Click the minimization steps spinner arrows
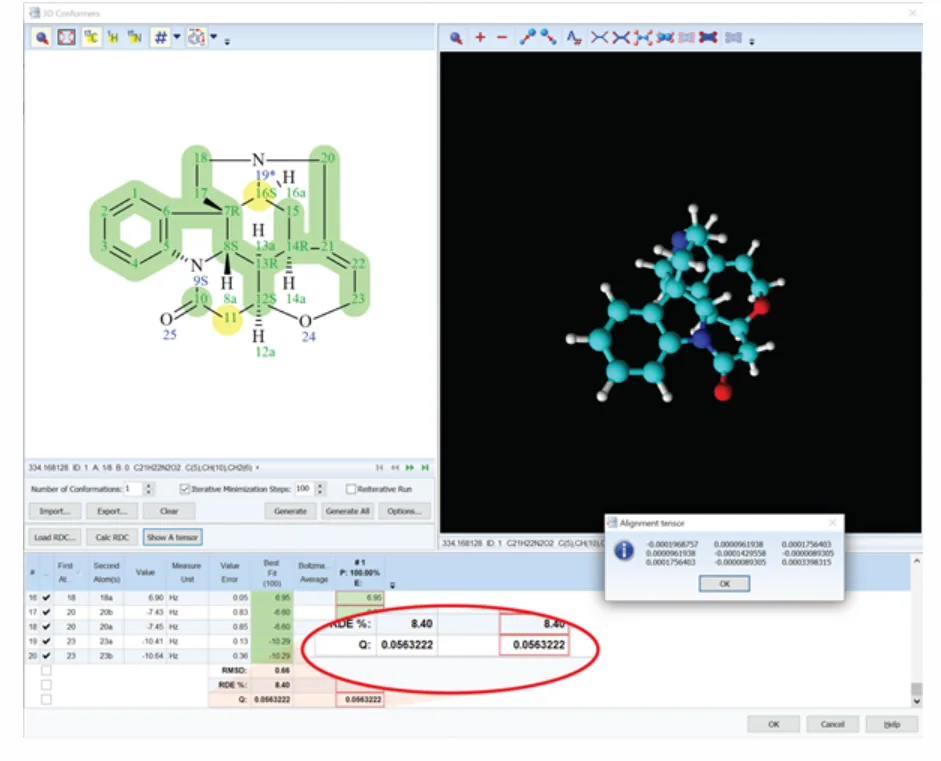 point(320,489)
